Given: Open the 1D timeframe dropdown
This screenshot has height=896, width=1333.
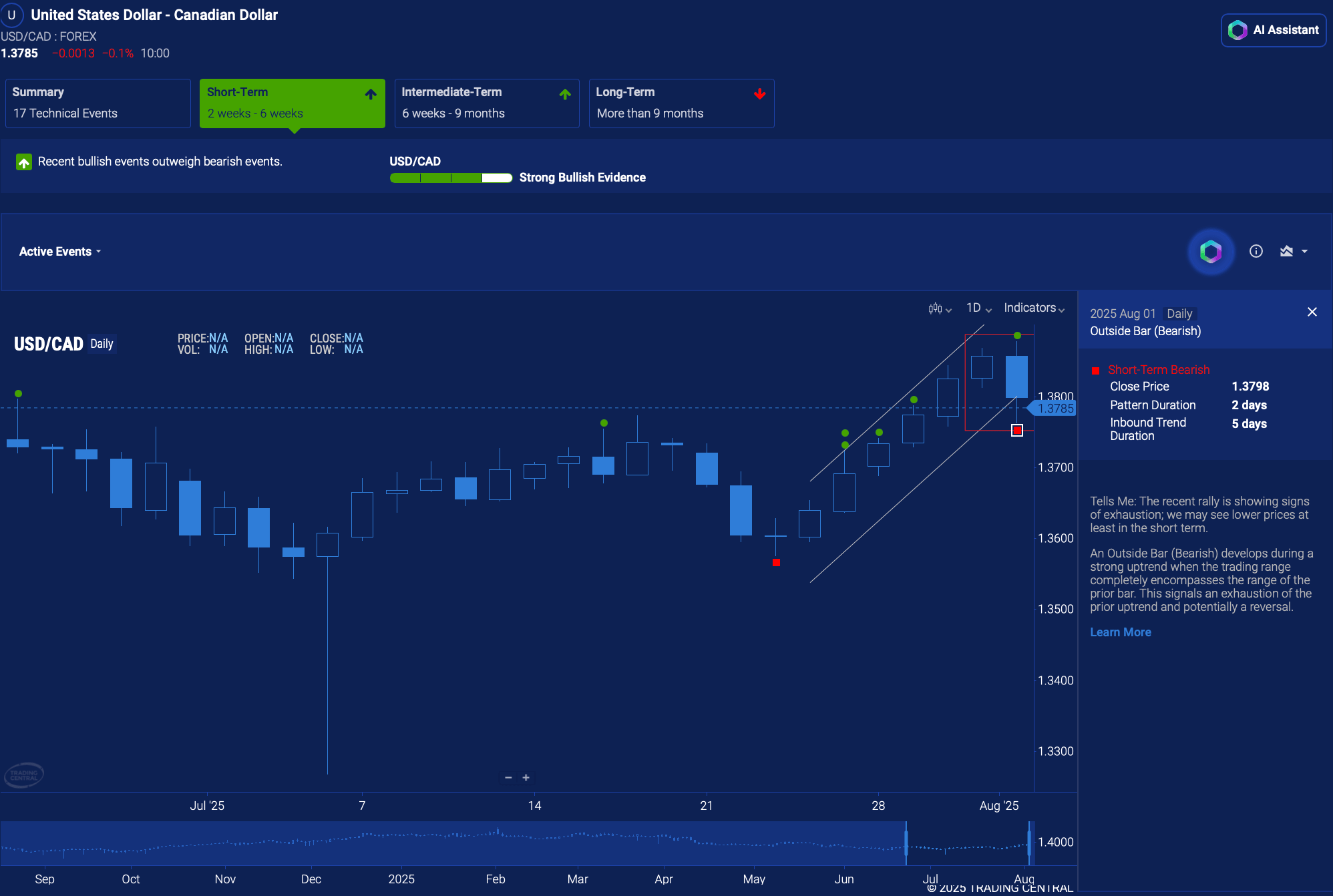Looking at the screenshot, I should point(979,308).
